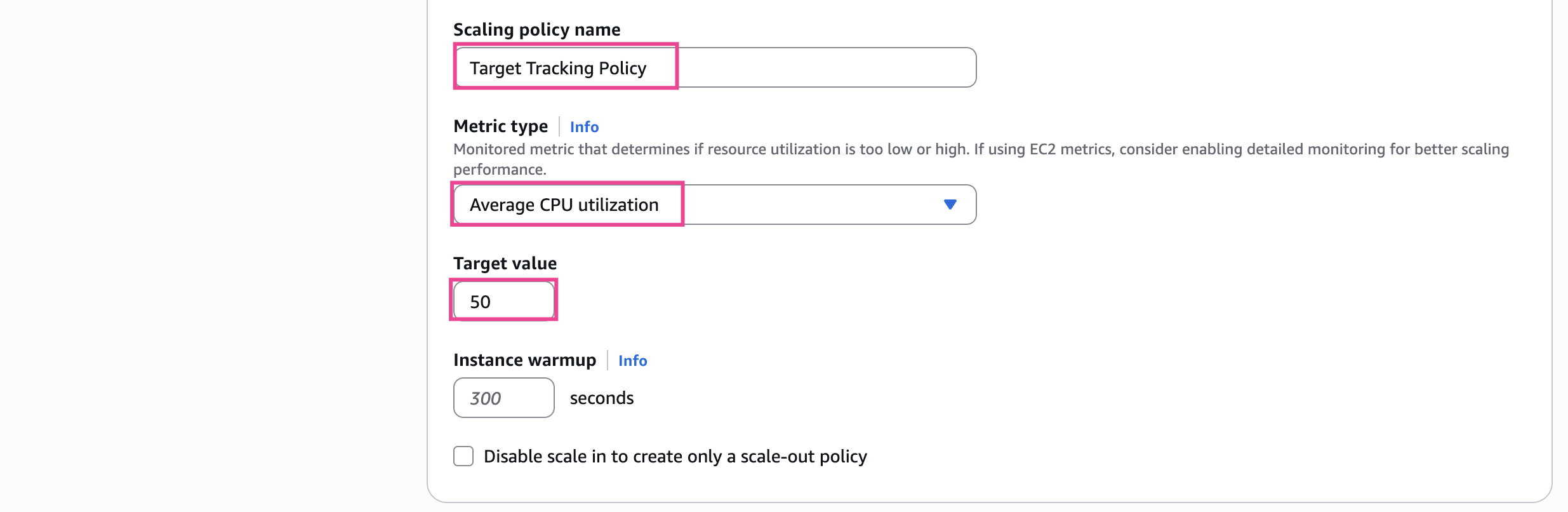The width and height of the screenshot is (1568, 512).
Task: Click into the Target value field
Action: click(x=504, y=301)
